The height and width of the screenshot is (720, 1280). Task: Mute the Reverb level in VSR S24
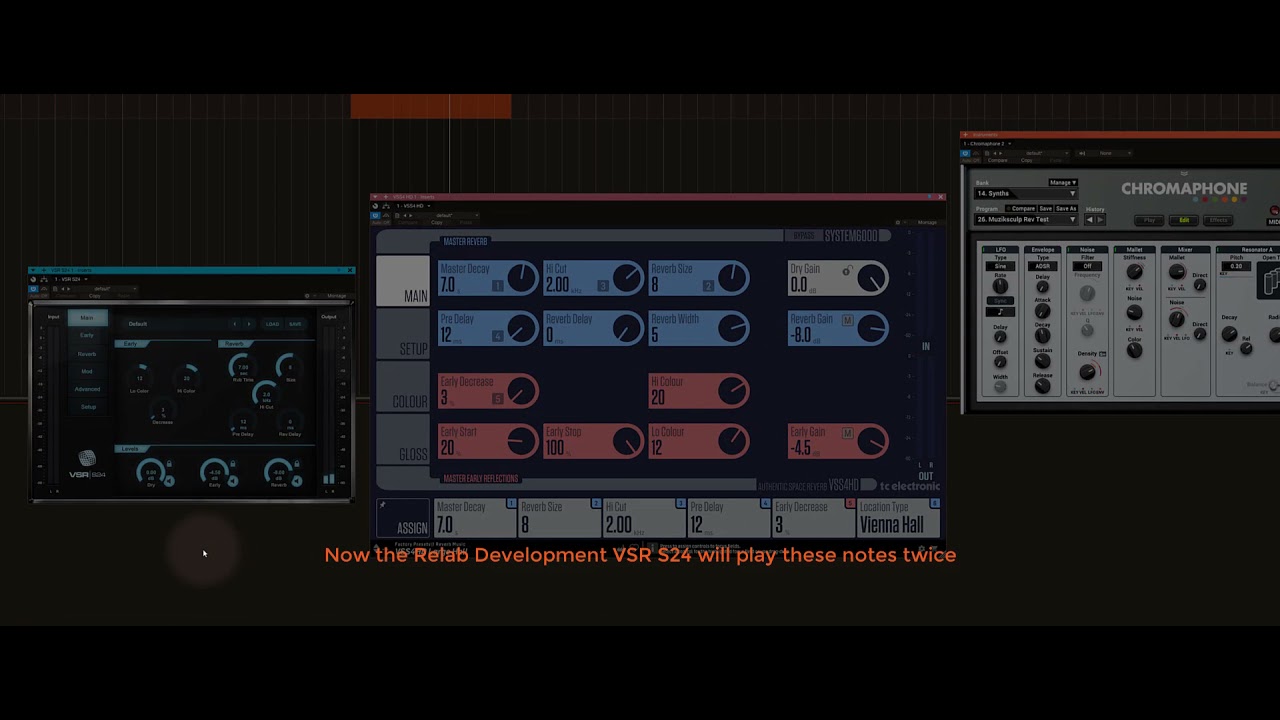tap(297, 481)
